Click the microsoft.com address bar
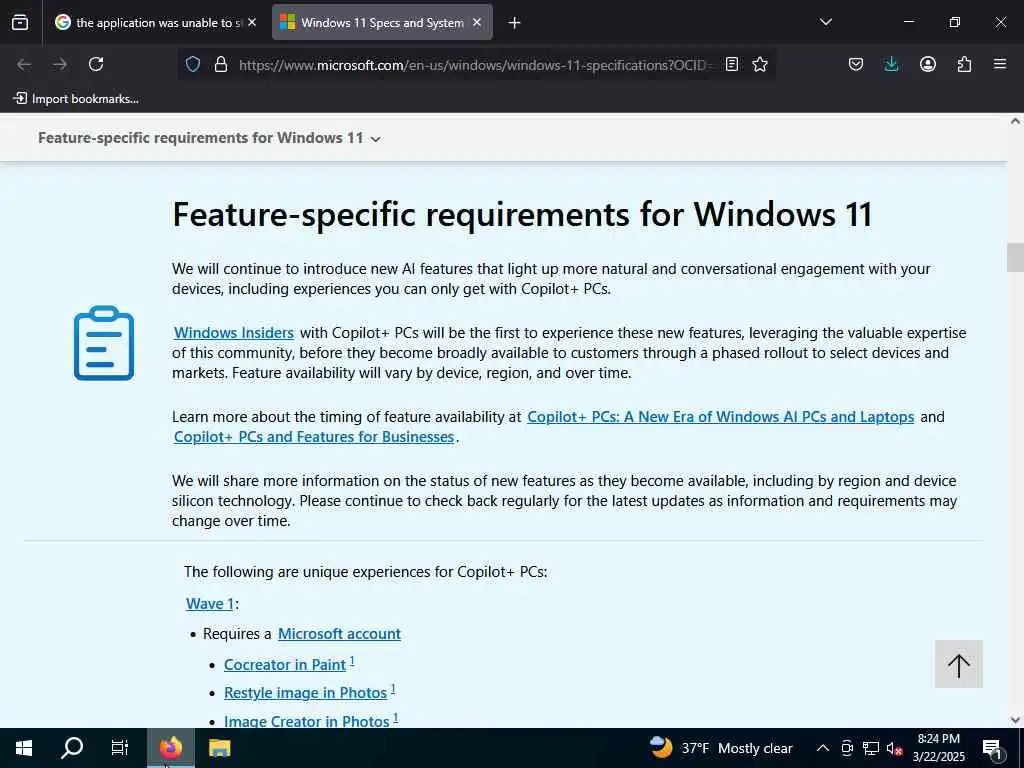Viewport: 1024px width, 768px height. point(475,65)
